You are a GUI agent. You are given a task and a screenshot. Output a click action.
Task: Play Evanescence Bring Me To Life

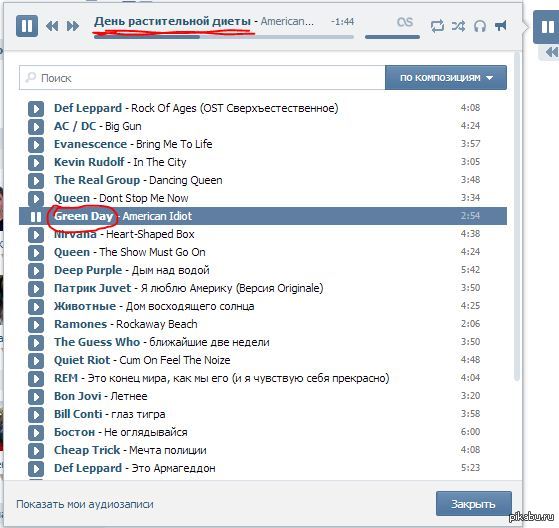pos(36,144)
